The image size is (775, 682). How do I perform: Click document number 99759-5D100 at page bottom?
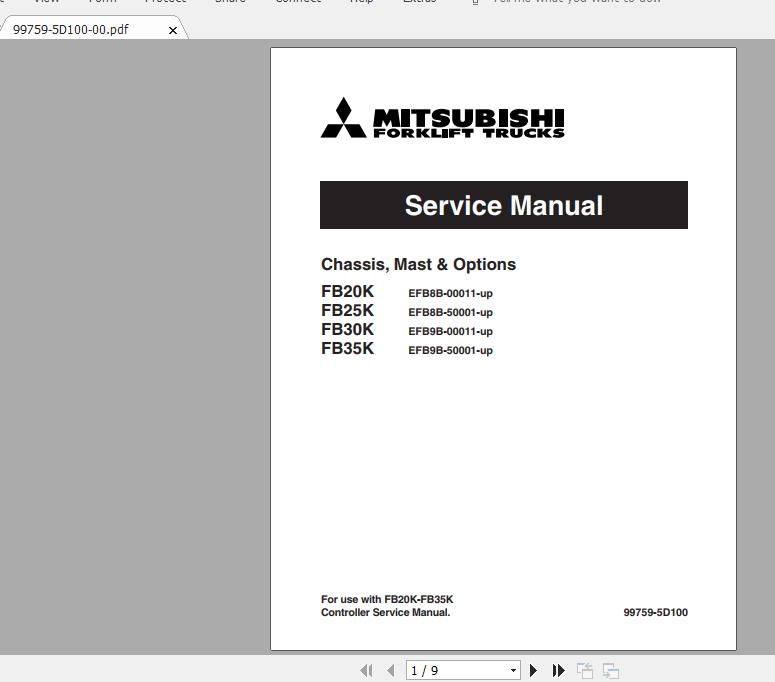[x=655, y=612]
